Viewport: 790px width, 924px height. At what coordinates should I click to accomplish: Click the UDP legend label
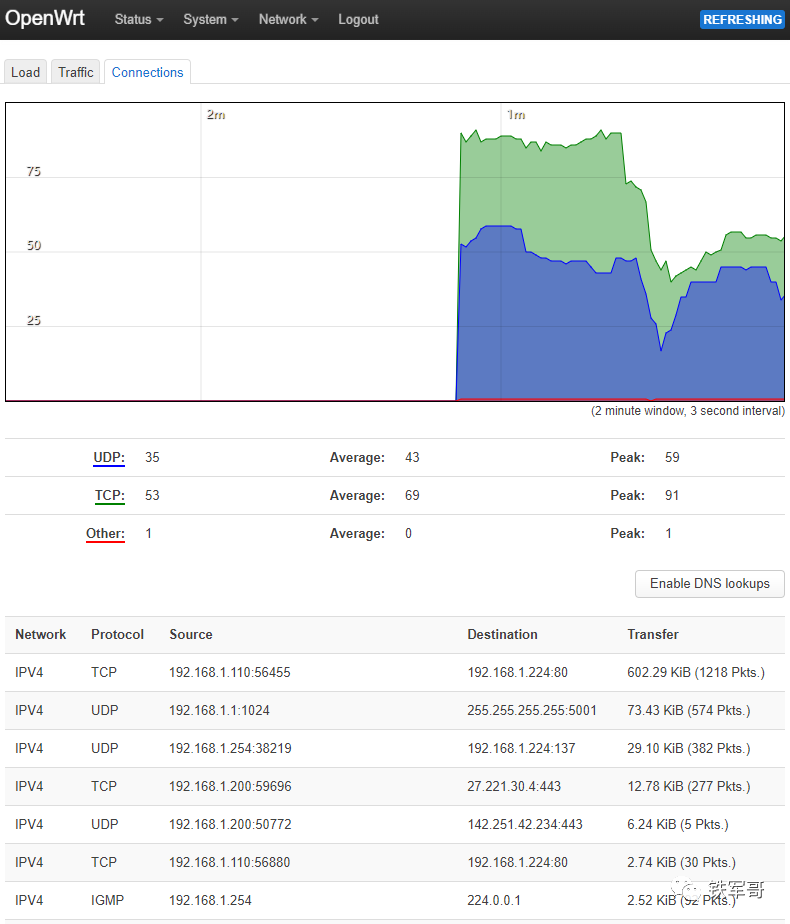pyautogui.click(x=109, y=458)
